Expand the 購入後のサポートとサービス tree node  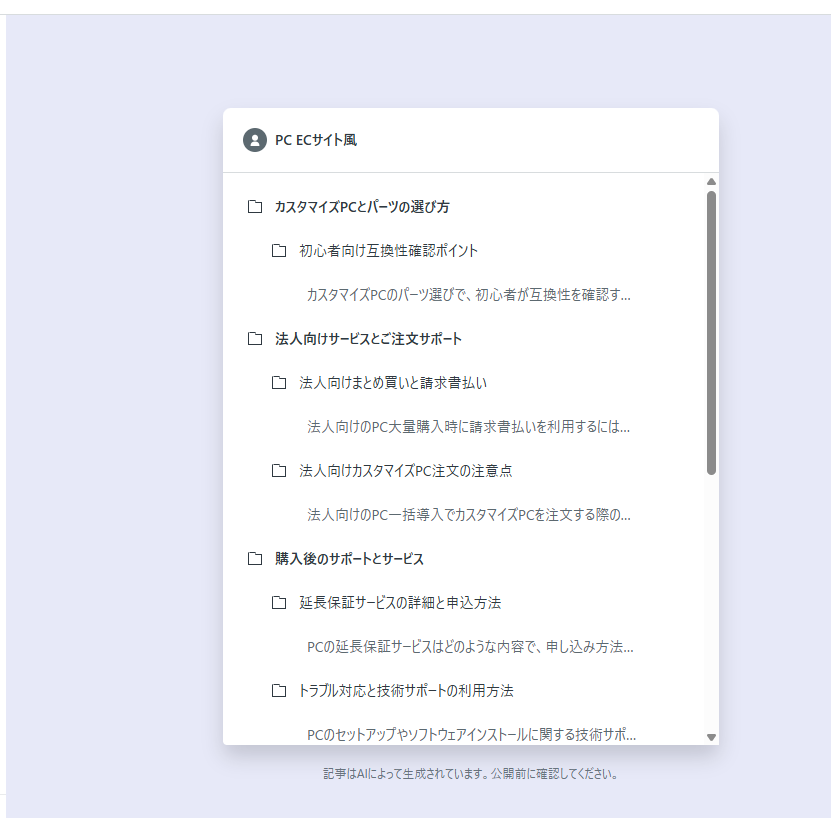pos(355,559)
